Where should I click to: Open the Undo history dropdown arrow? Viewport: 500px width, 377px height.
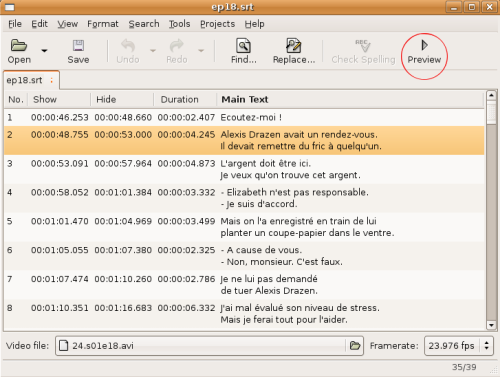point(153,51)
